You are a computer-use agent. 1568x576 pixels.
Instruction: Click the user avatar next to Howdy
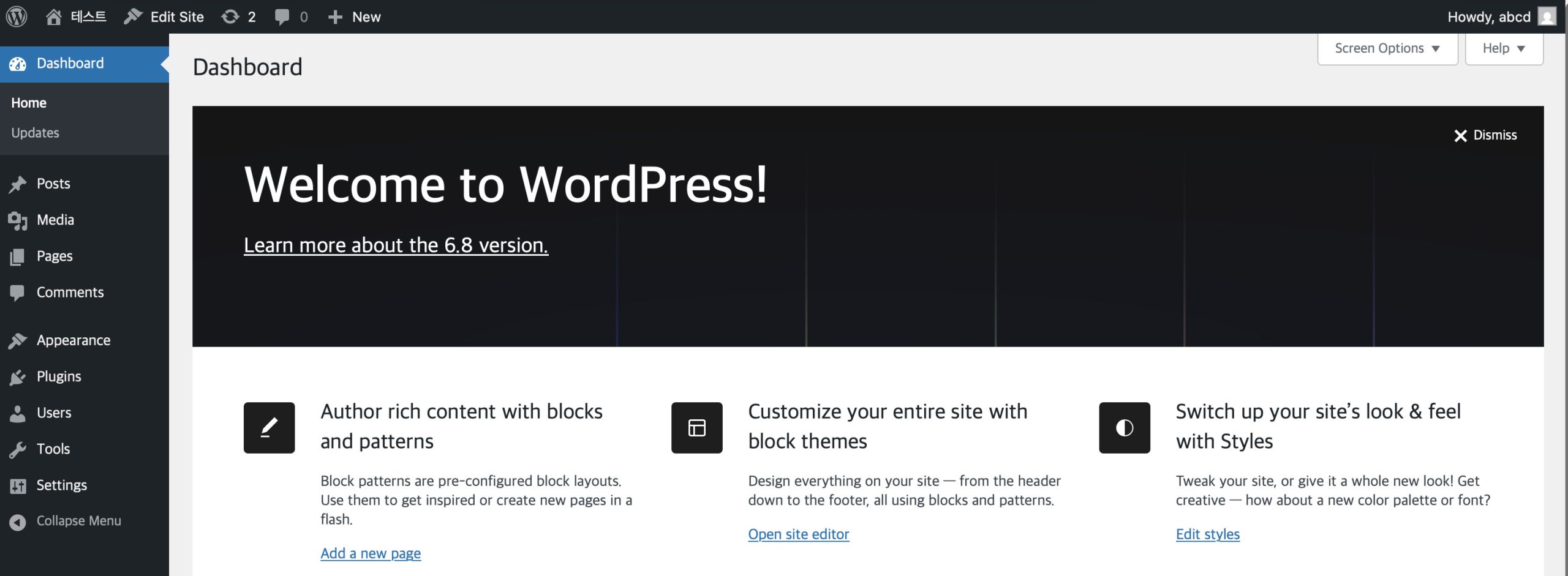[x=1547, y=17]
